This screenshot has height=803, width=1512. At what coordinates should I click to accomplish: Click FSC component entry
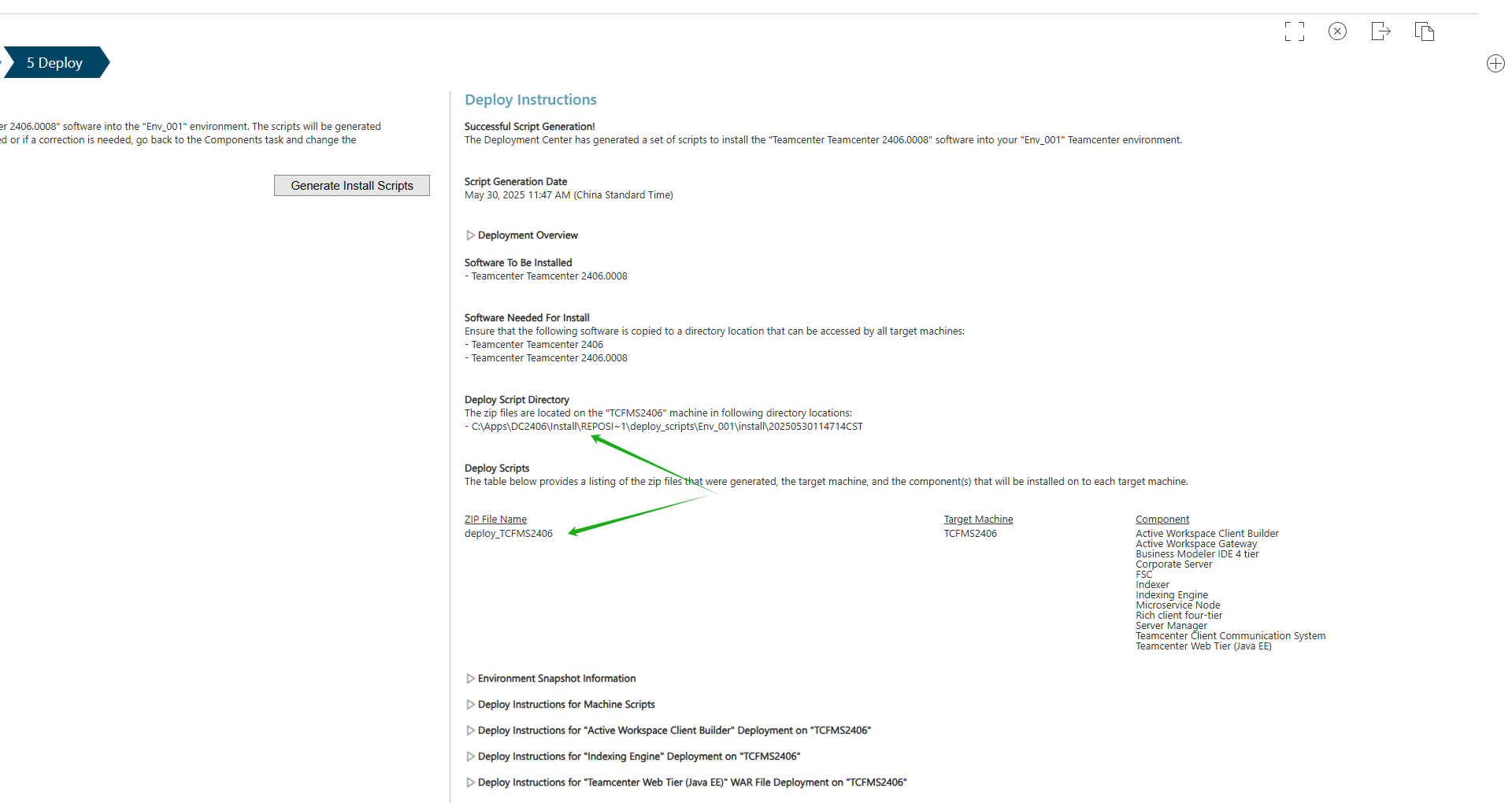(x=1144, y=575)
